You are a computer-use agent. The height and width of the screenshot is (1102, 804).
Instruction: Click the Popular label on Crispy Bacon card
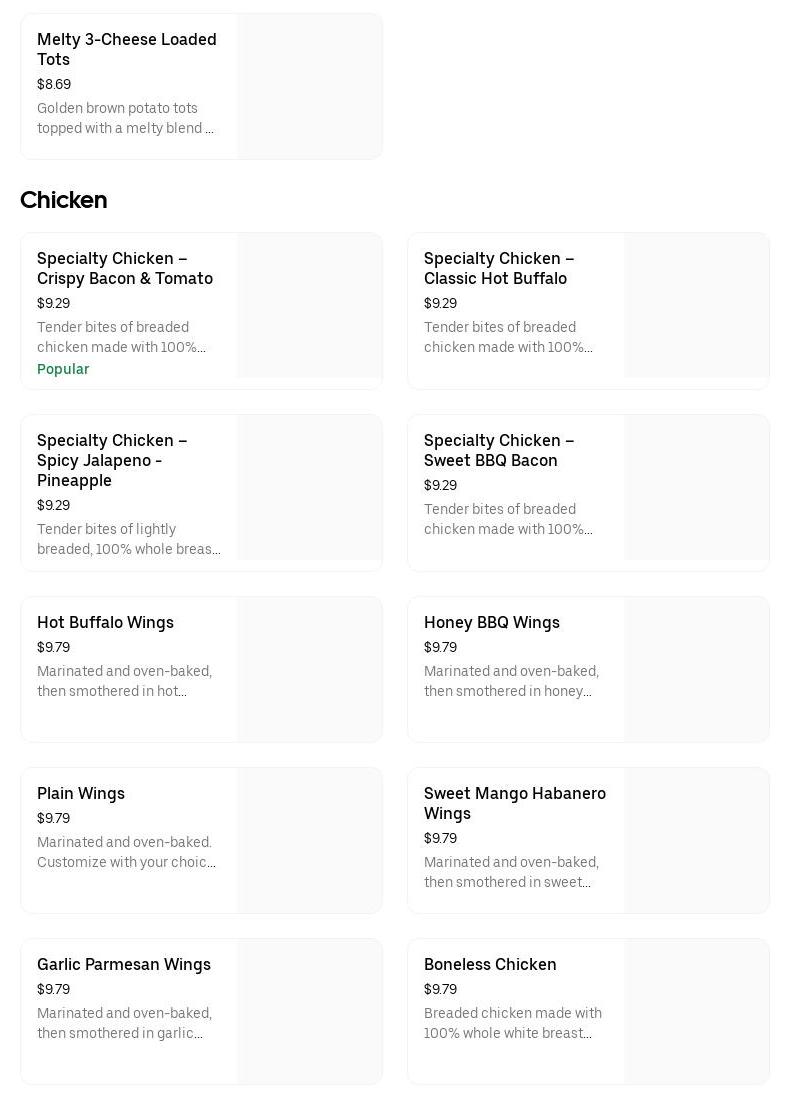(63, 369)
